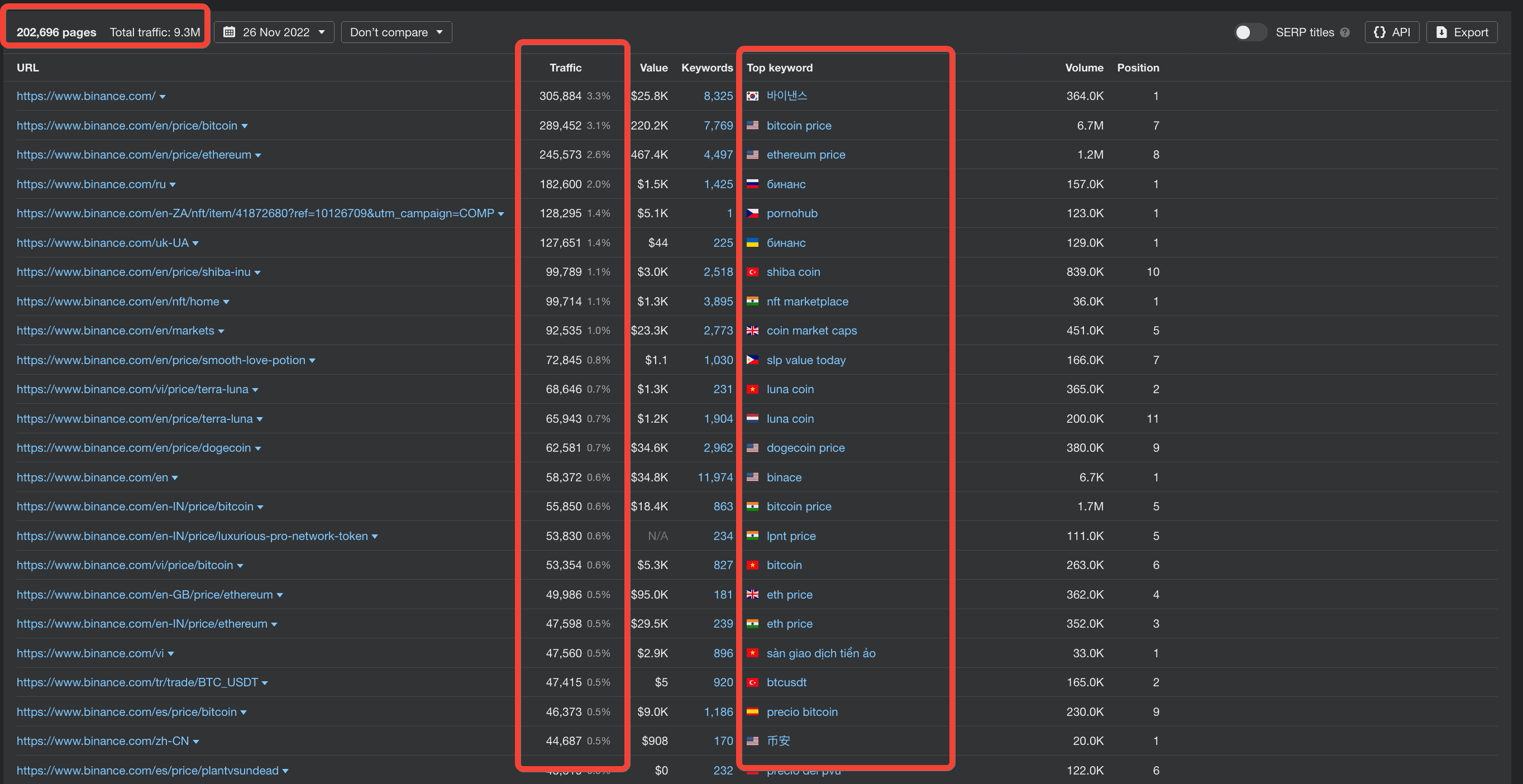
Task: Sort by the Value column header
Action: (x=653, y=68)
